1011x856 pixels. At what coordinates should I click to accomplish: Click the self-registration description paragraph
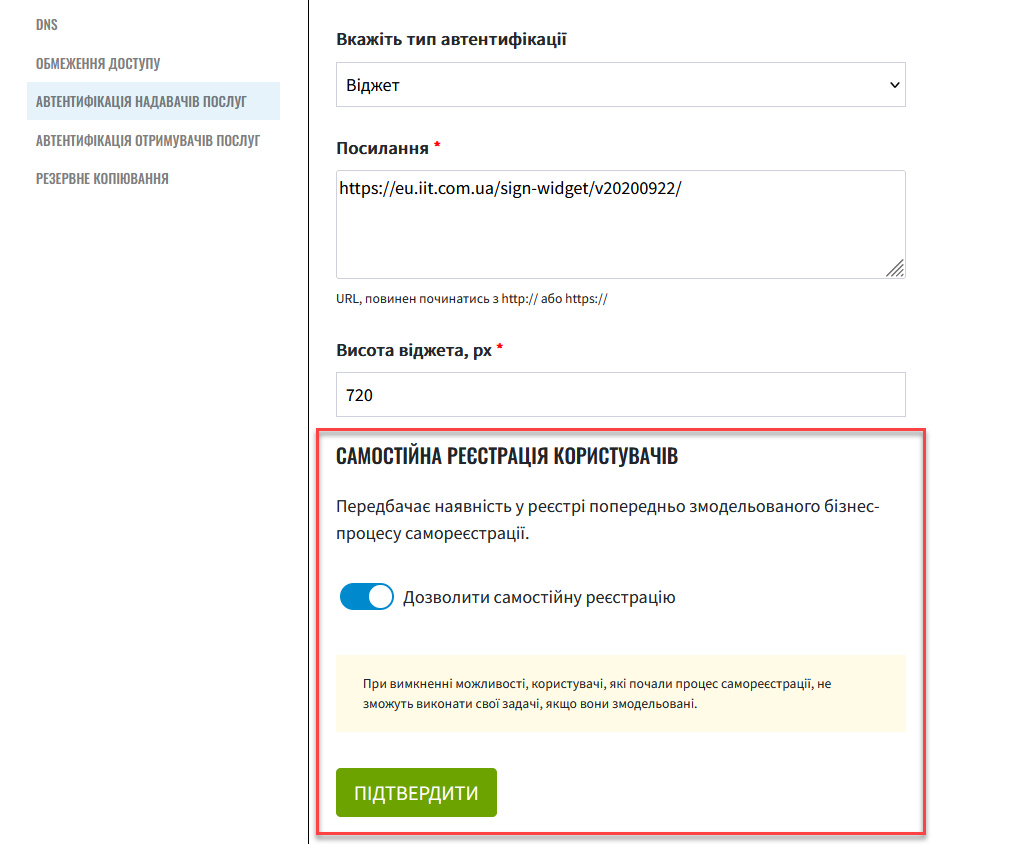[607, 520]
